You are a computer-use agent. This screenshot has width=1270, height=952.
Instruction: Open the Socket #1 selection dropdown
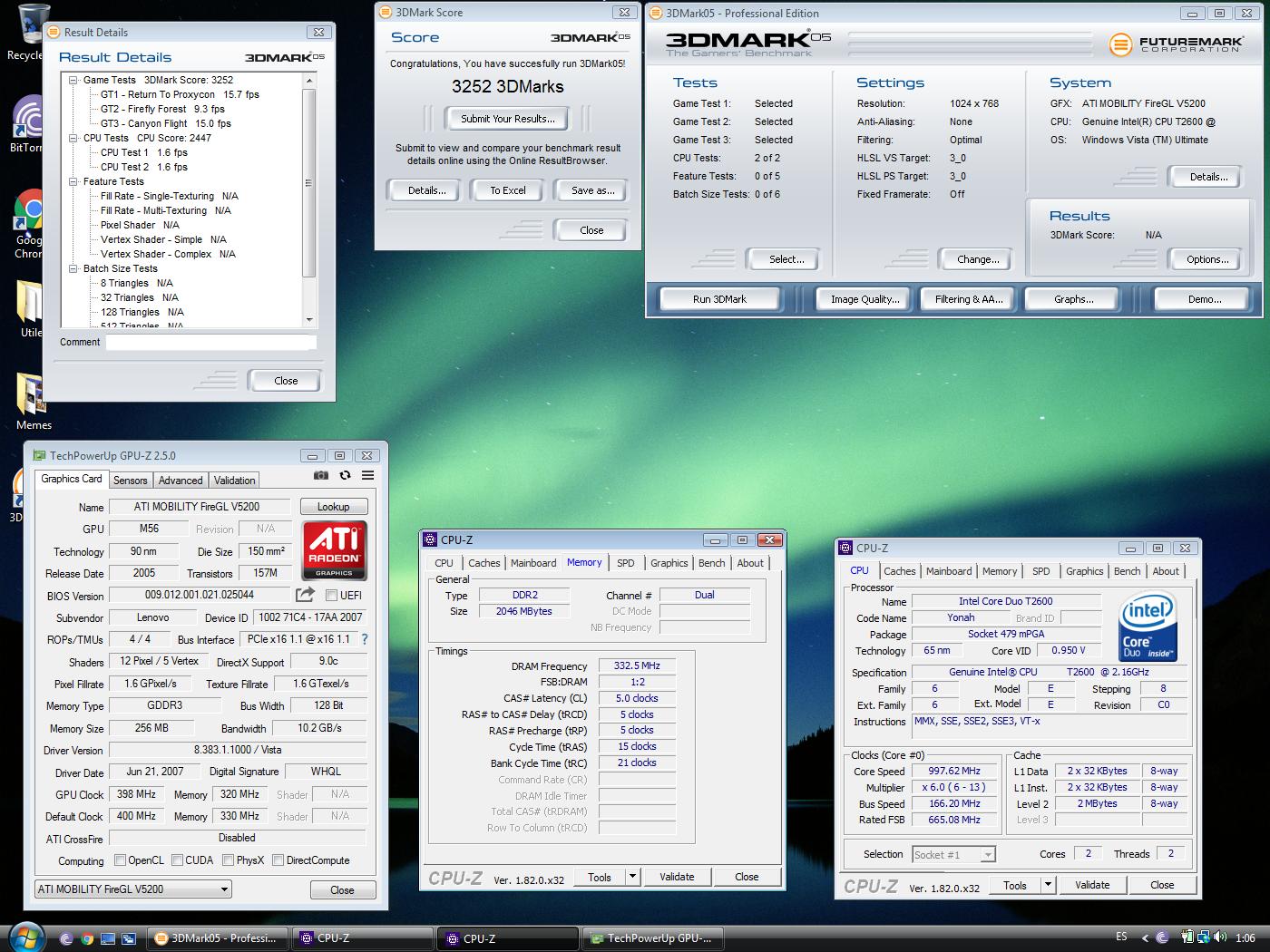(x=953, y=854)
